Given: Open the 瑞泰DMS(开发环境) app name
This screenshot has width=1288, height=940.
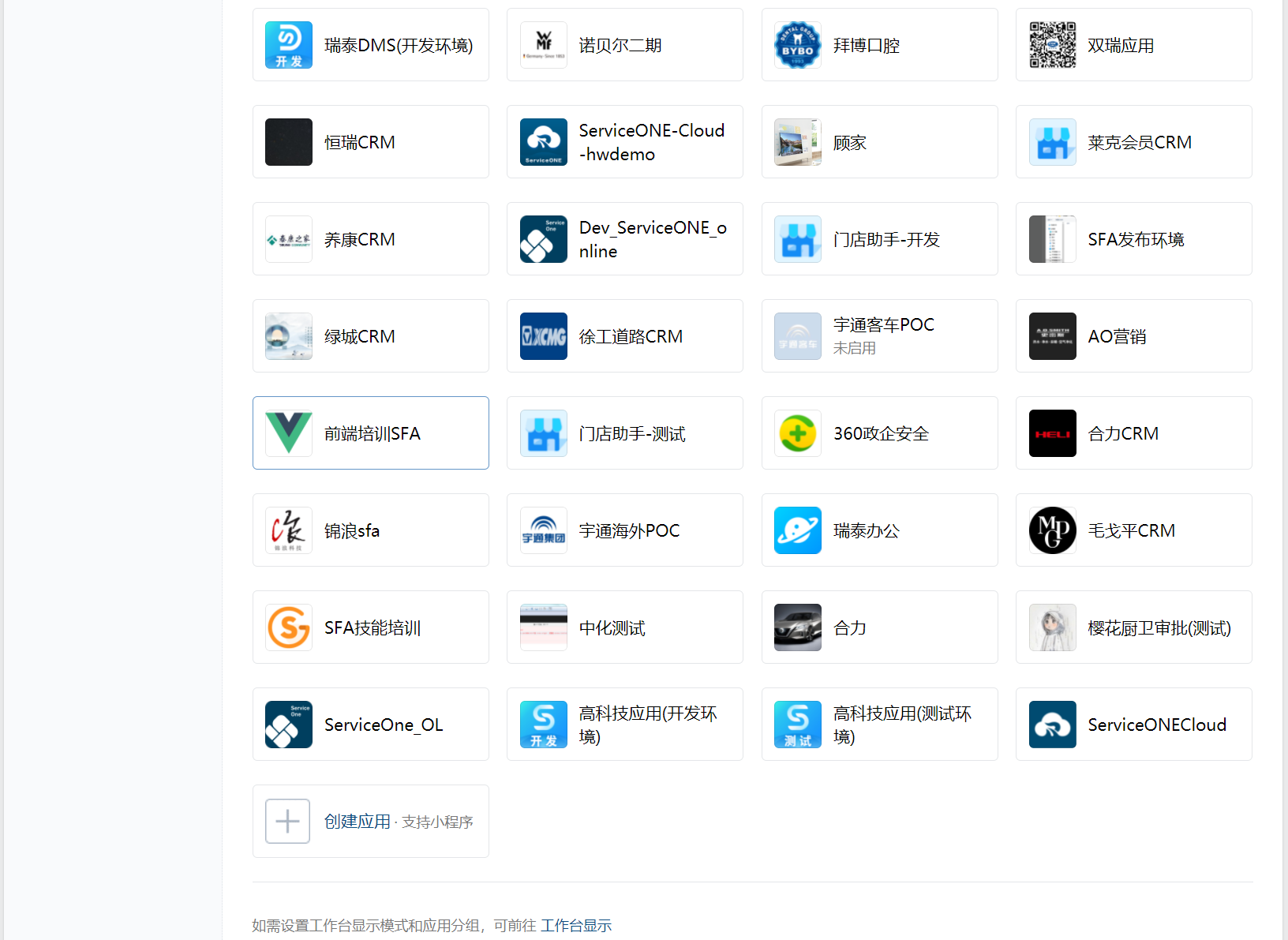Looking at the screenshot, I should (x=399, y=46).
